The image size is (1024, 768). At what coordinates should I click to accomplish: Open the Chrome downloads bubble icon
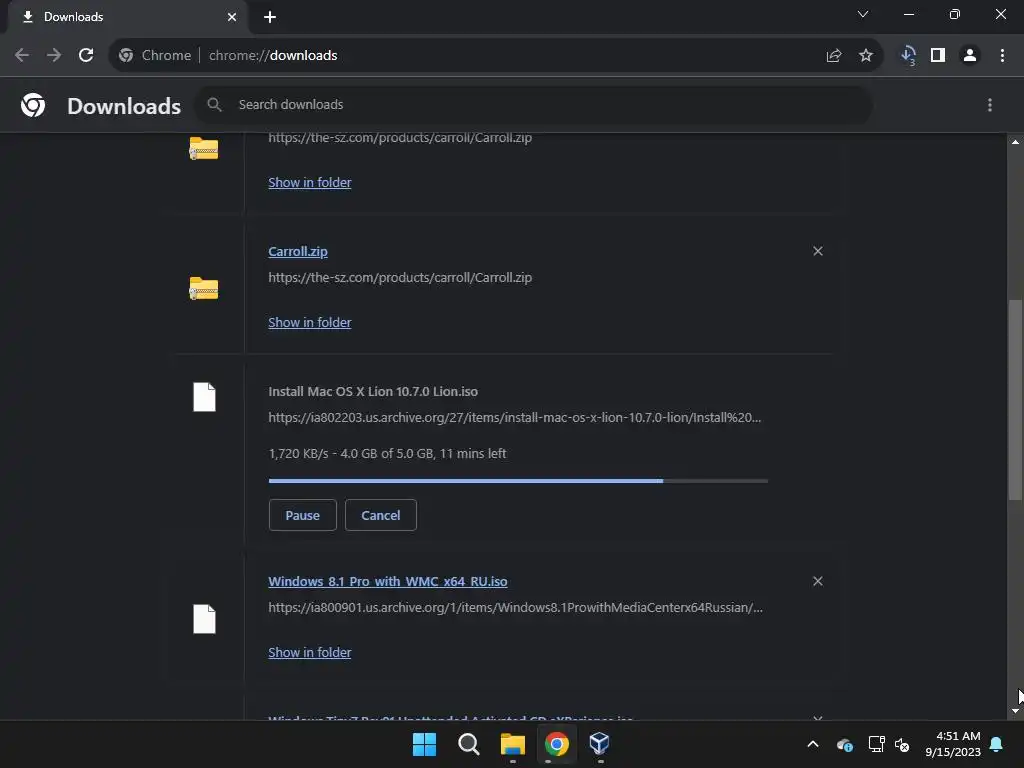click(x=908, y=56)
